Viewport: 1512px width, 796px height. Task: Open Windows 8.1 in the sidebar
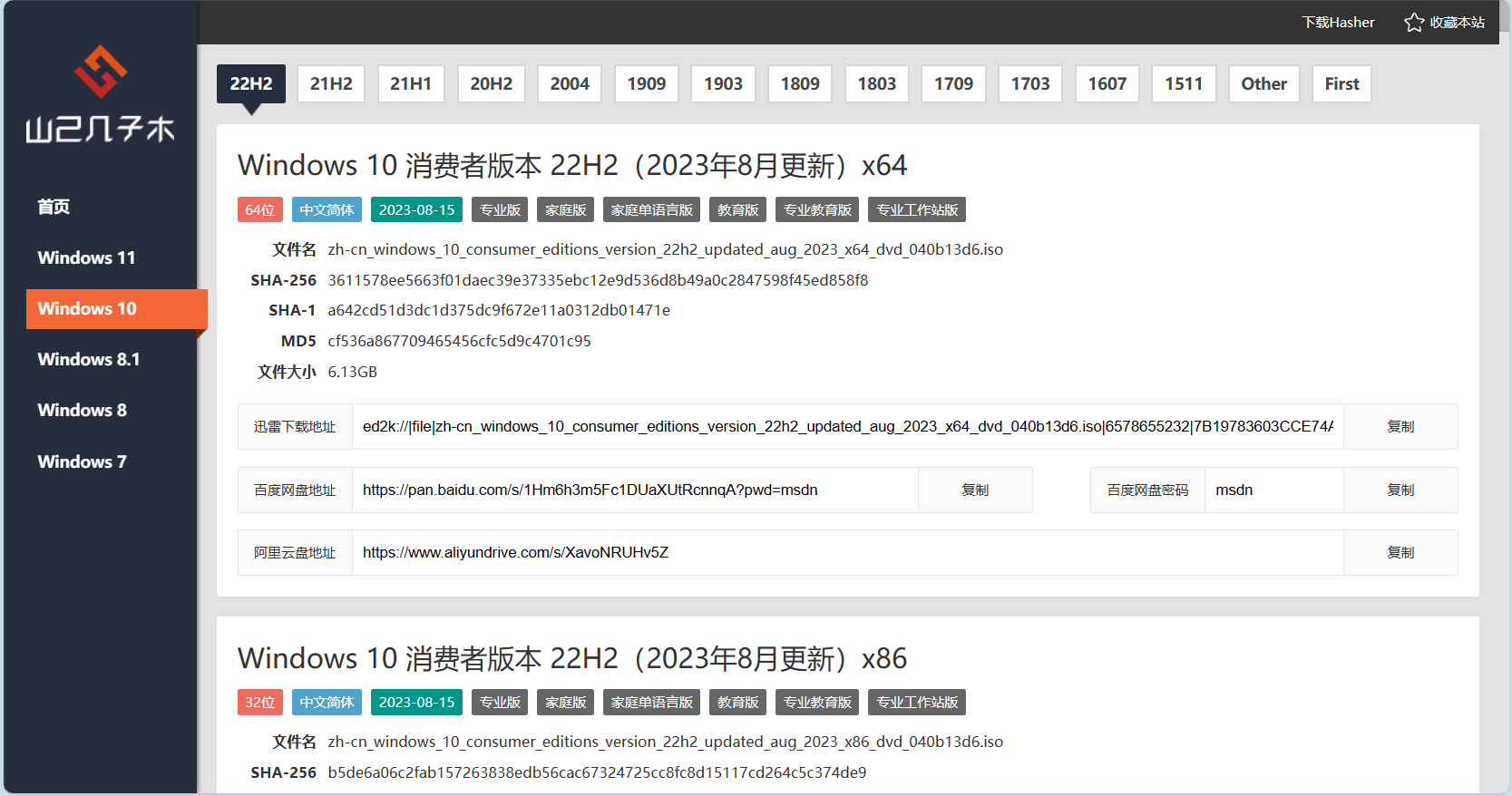[x=89, y=359]
